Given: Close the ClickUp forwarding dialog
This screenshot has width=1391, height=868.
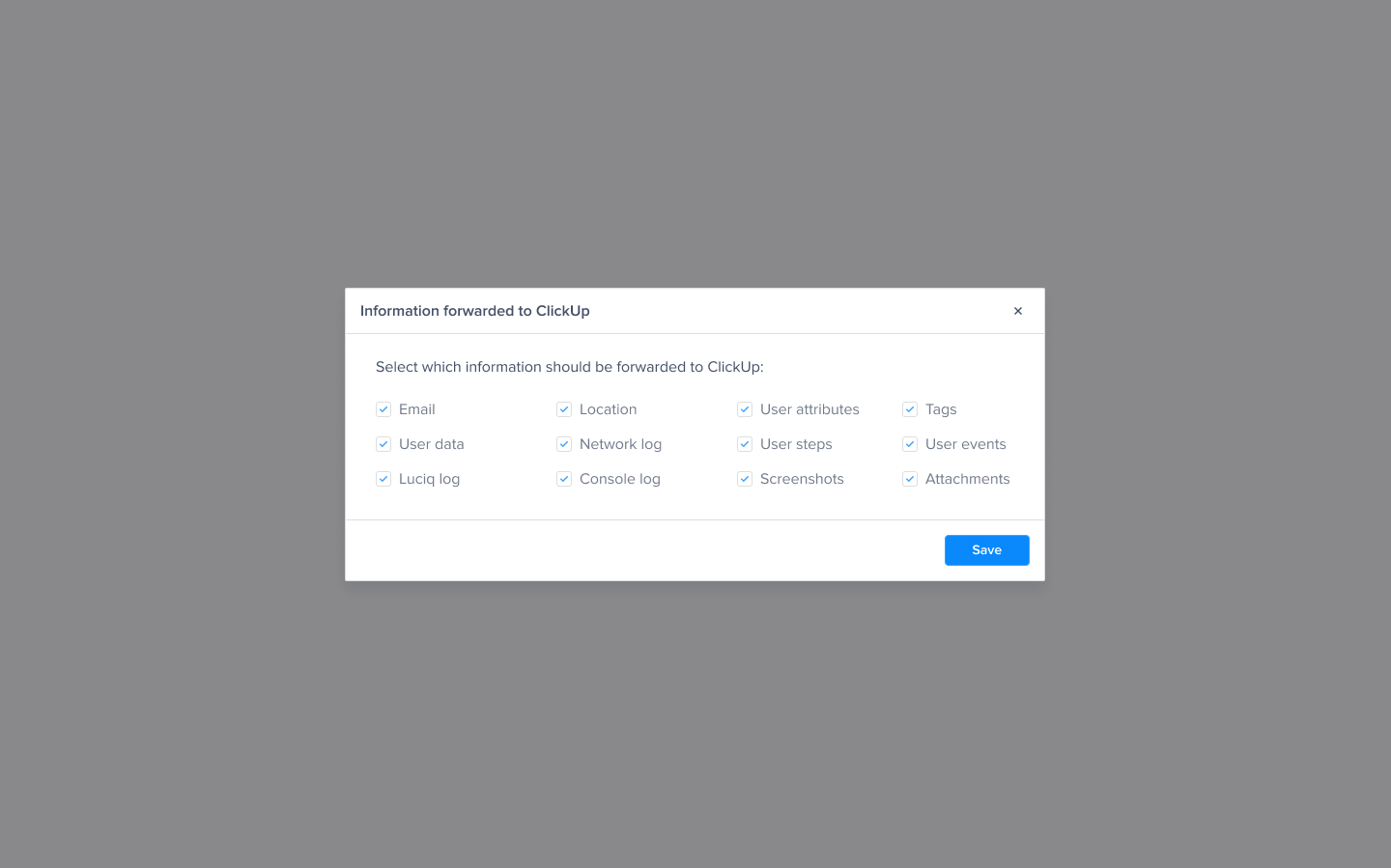Looking at the screenshot, I should click(x=1017, y=311).
